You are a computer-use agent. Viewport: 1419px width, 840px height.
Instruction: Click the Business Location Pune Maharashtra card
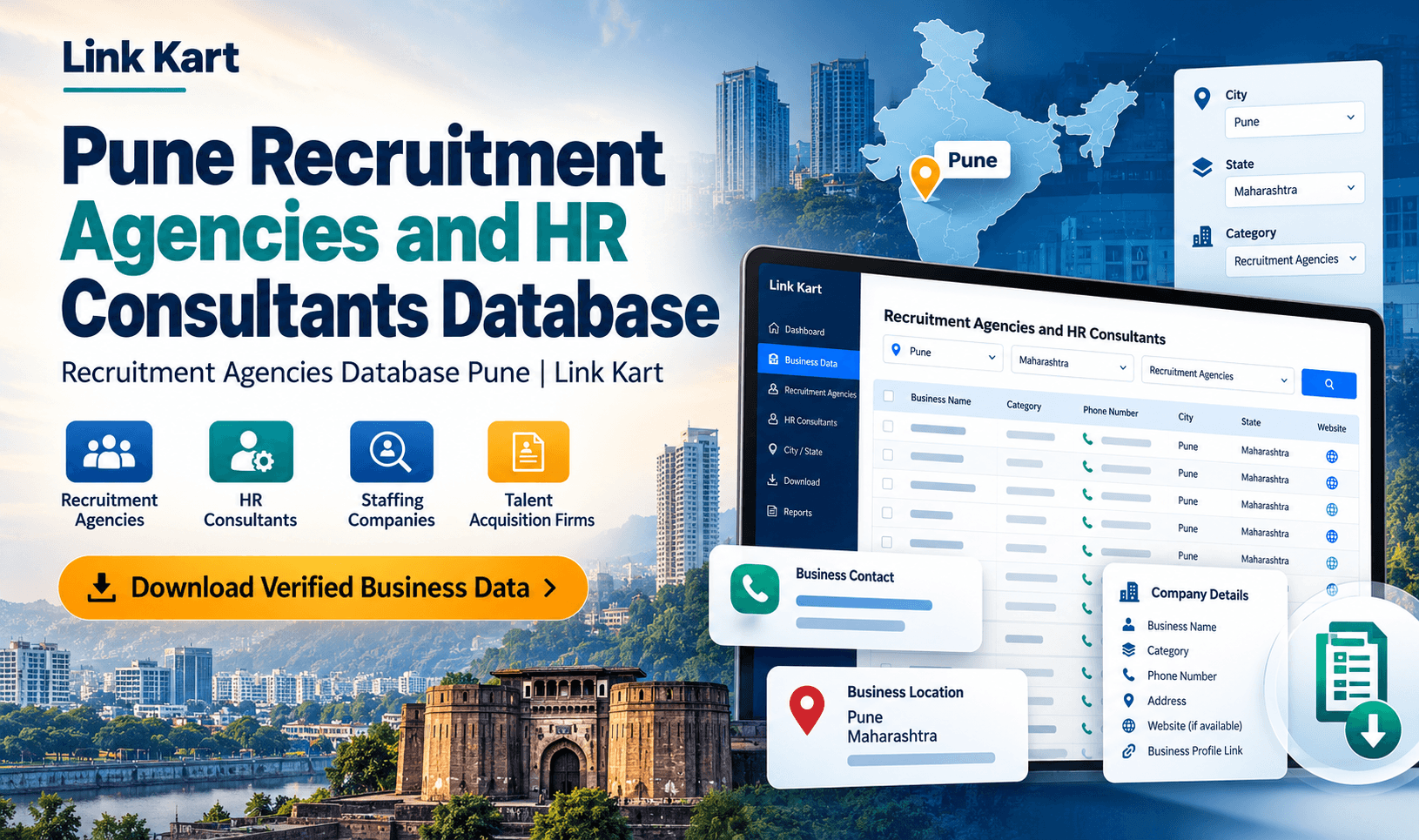pos(898,728)
